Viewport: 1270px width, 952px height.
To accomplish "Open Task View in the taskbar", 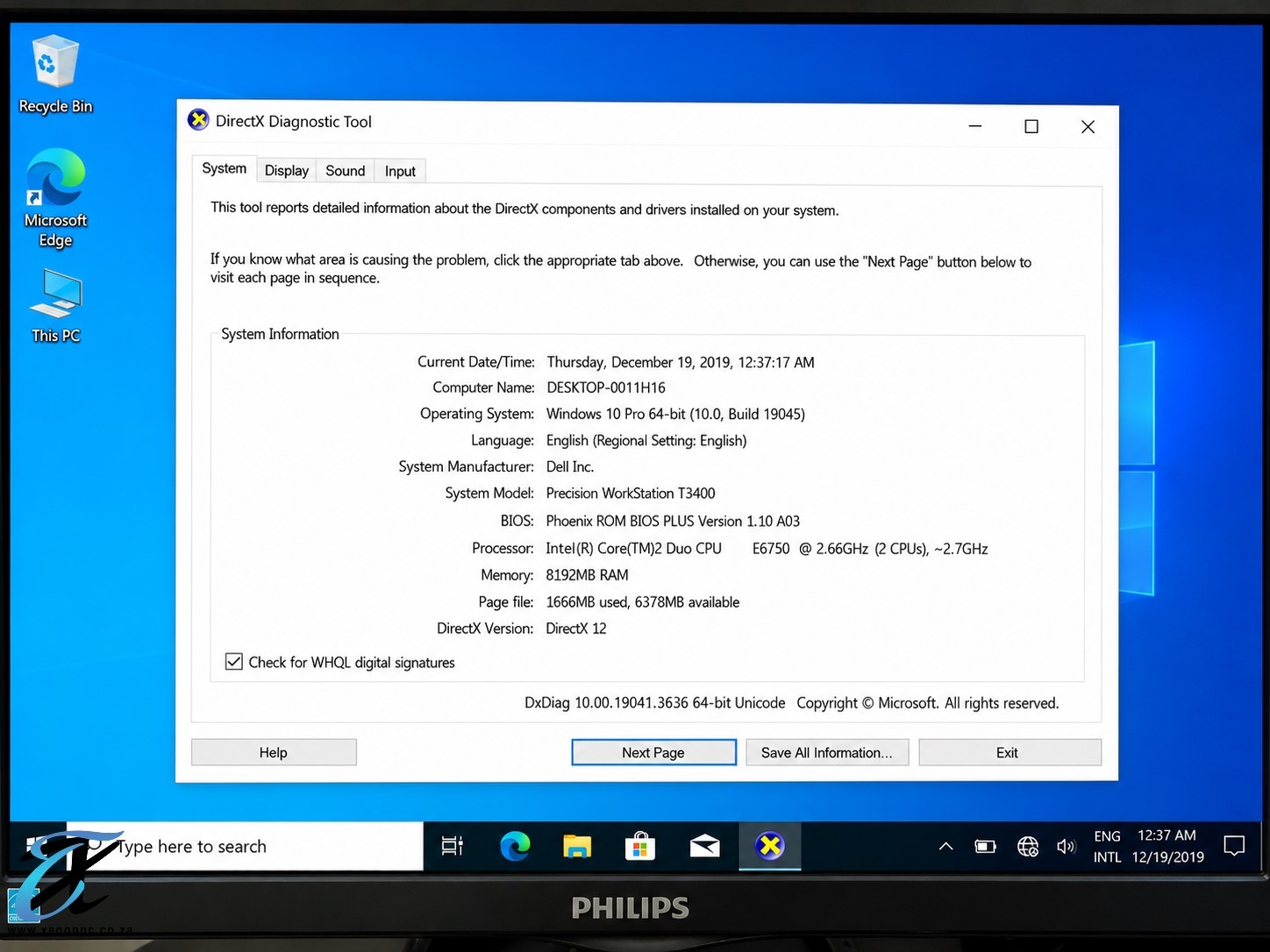I will coord(452,846).
